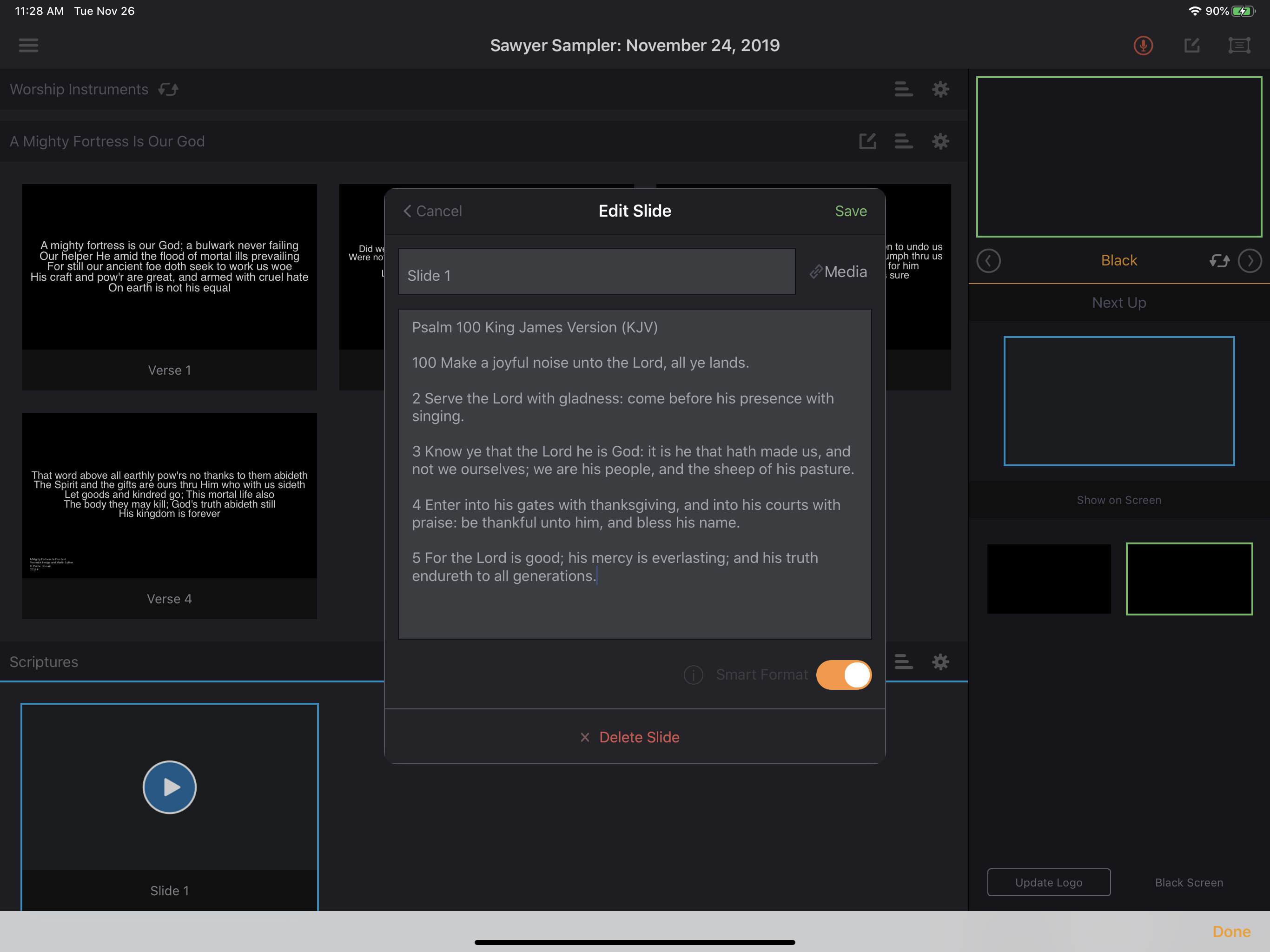Viewport: 1270px width, 952px height.
Task: Advance with the next slide arrow
Action: click(1250, 261)
